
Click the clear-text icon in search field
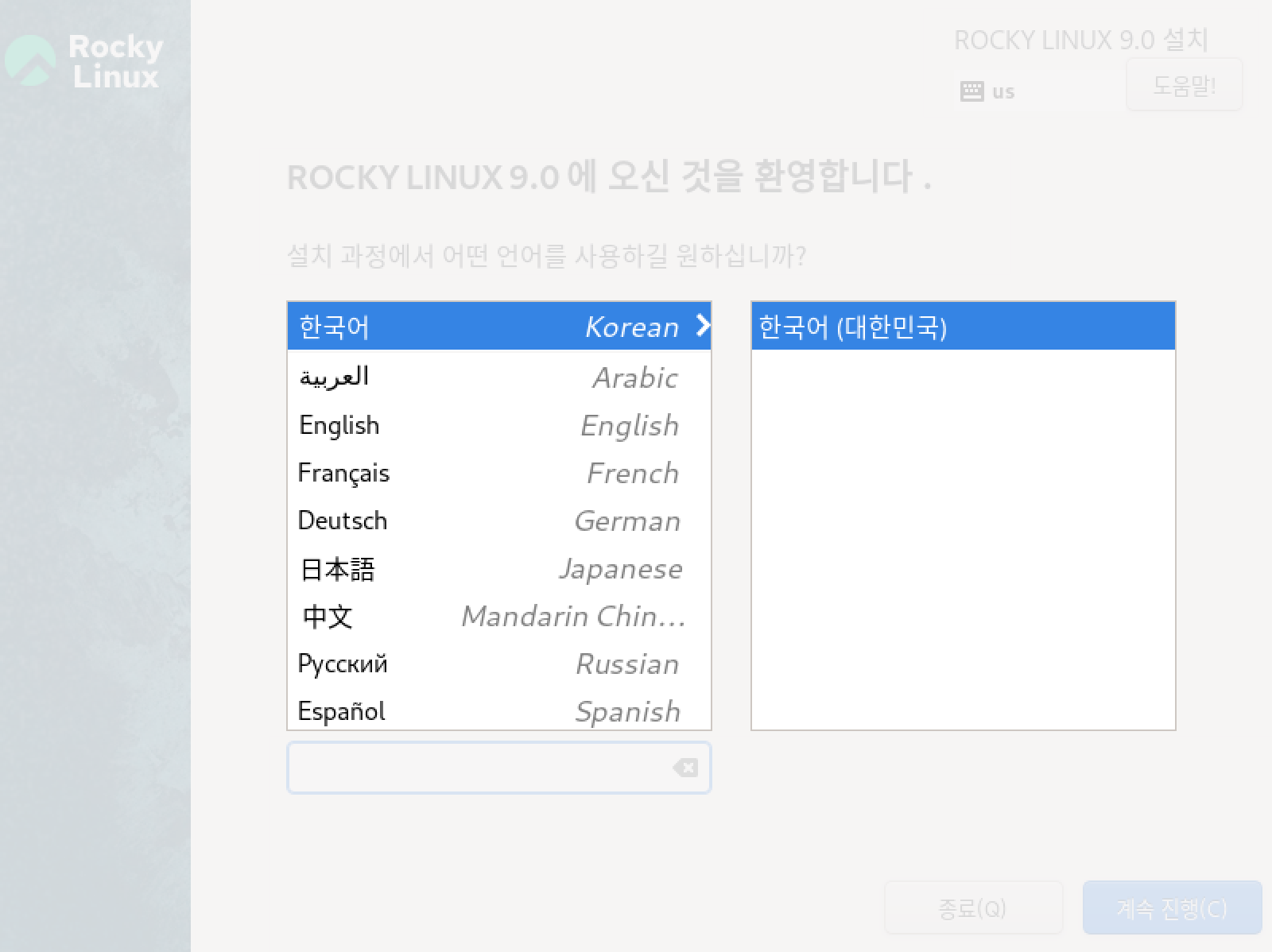685,768
